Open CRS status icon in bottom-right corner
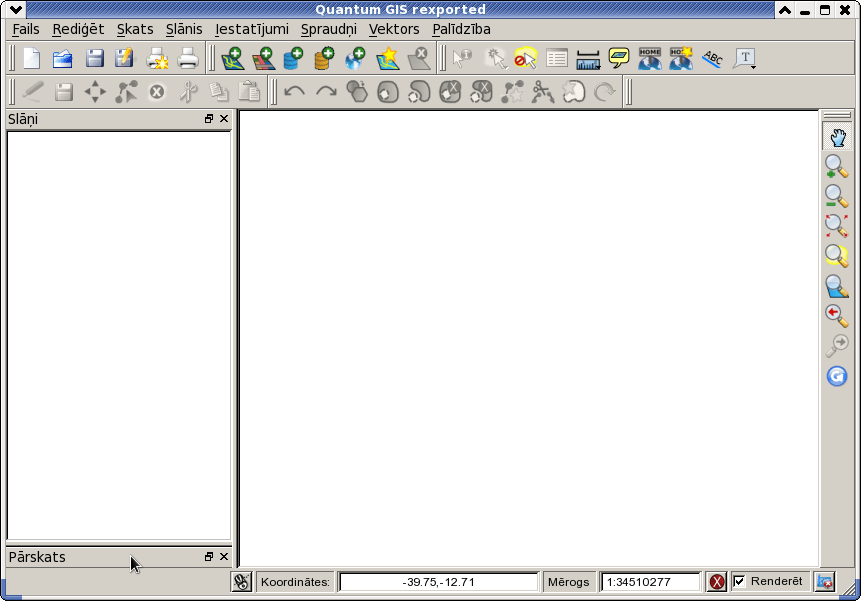 (825, 582)
